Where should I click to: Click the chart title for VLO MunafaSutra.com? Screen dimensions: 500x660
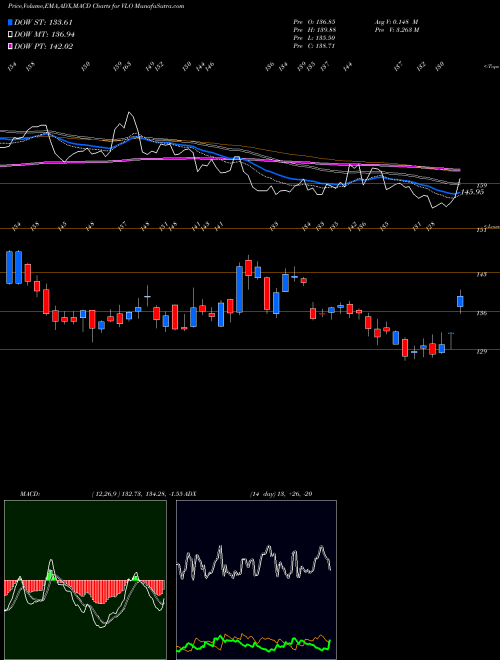(x=96, y=6)
